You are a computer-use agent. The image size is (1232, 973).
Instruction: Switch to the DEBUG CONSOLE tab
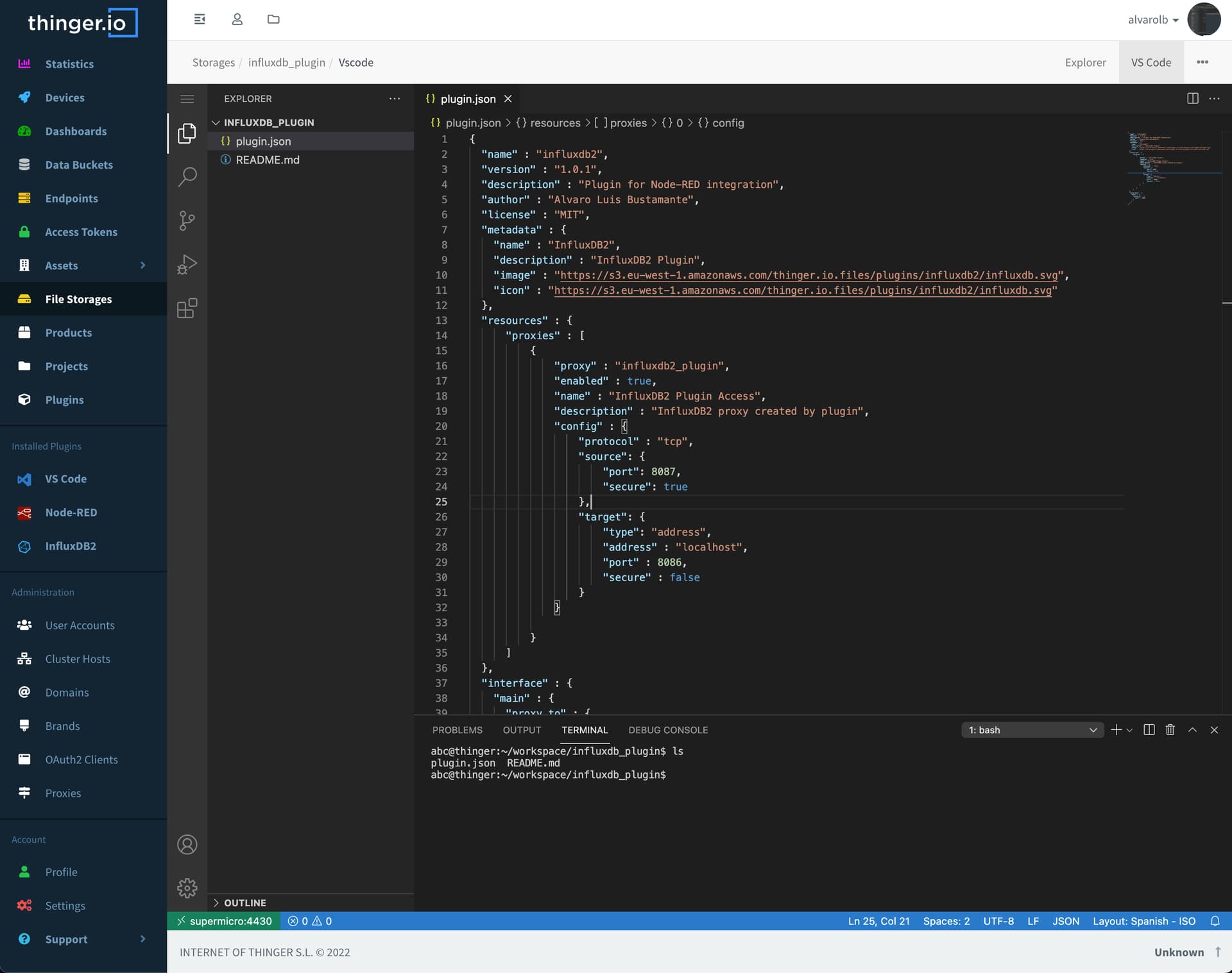pyautogui.click(x=668, y=730)
